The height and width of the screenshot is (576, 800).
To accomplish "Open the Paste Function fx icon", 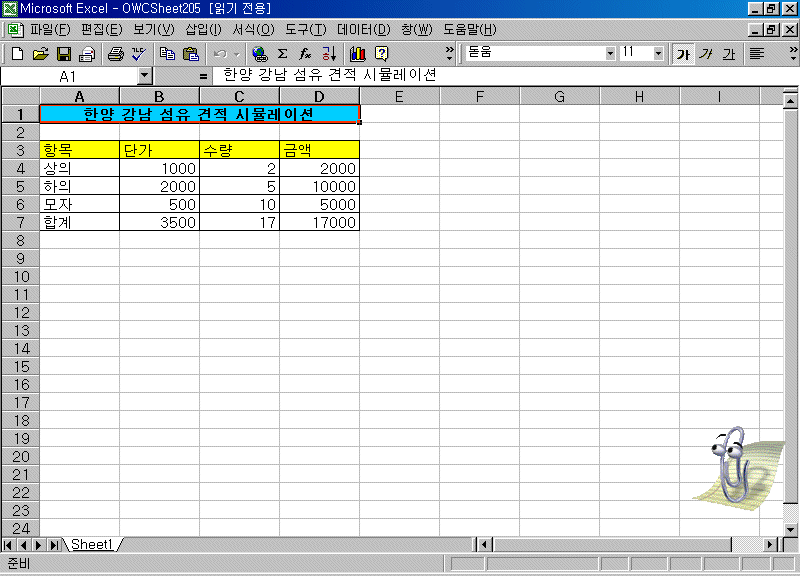I will tap(305, 53).
